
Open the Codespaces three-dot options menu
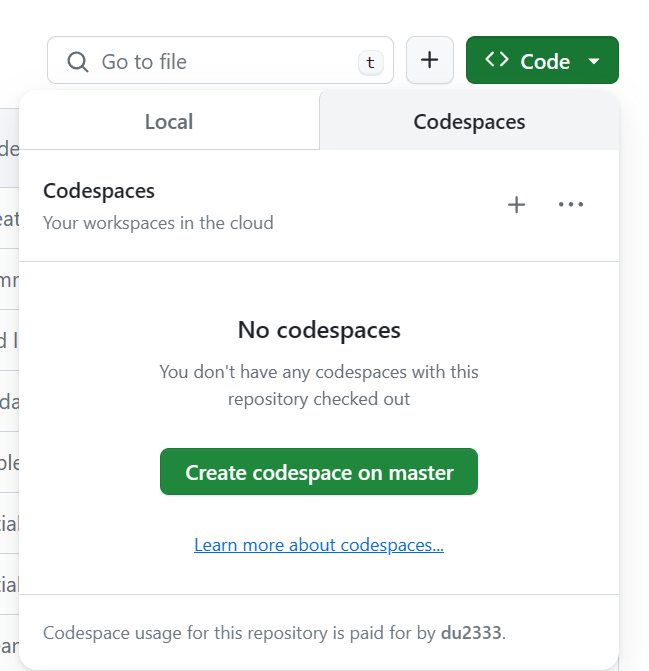pyautogui.click(x=571, y=205)
